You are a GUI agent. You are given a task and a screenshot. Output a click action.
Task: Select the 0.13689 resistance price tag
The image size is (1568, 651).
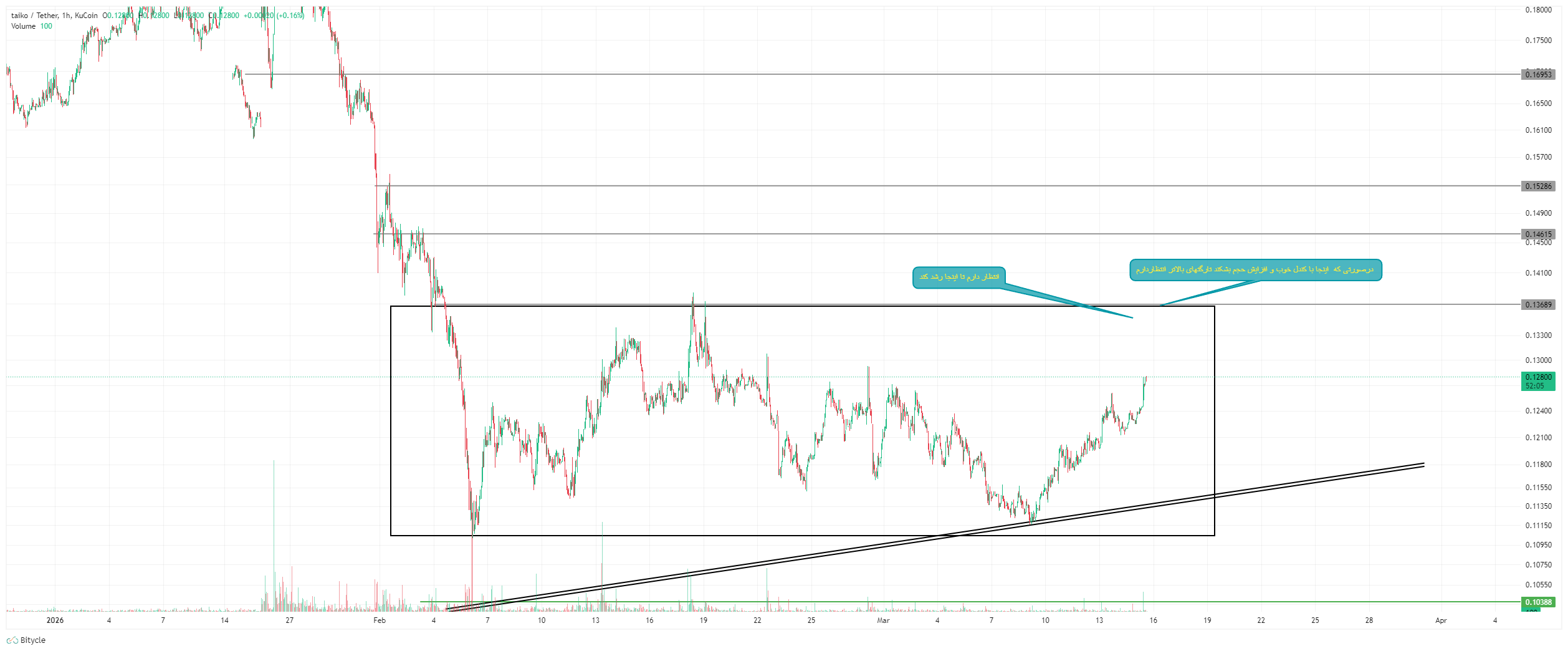pos(1538,305)
